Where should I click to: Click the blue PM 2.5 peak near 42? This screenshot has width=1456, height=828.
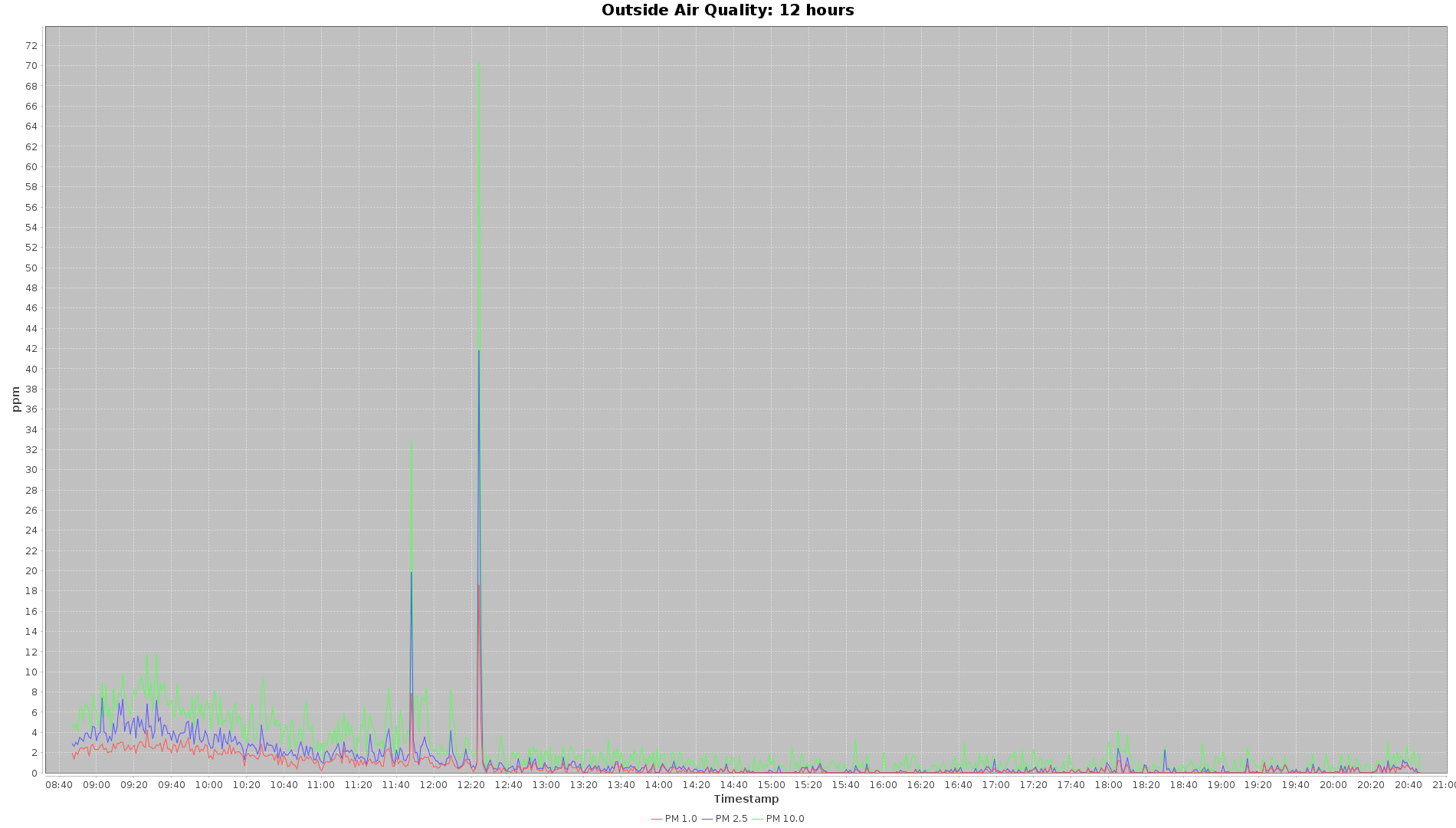(479, 351)
